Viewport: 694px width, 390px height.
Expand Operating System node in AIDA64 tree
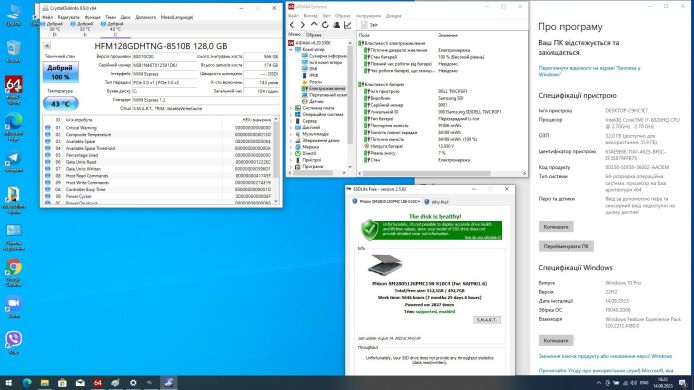point(291,114)
